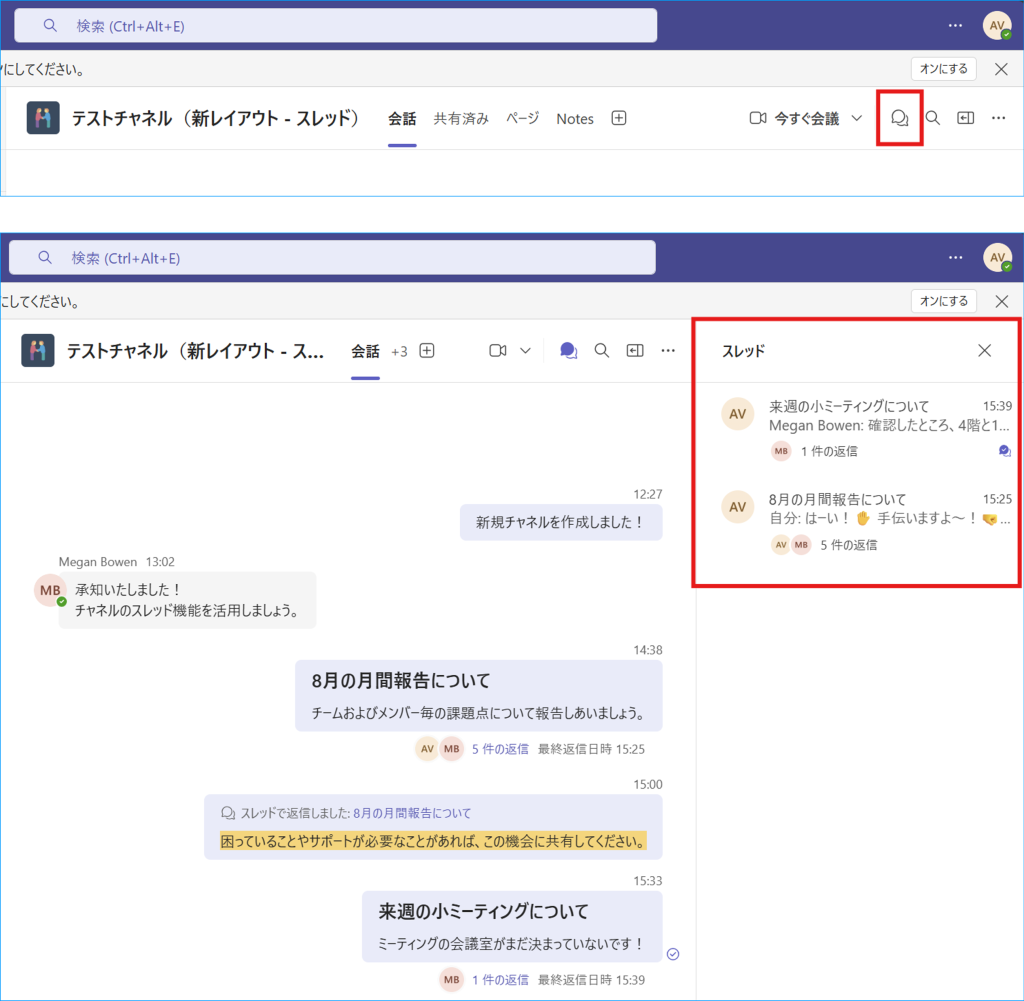The image size is (1024, 1001).
Task: Open panel toggle icon in upper header
Action: 965,118
